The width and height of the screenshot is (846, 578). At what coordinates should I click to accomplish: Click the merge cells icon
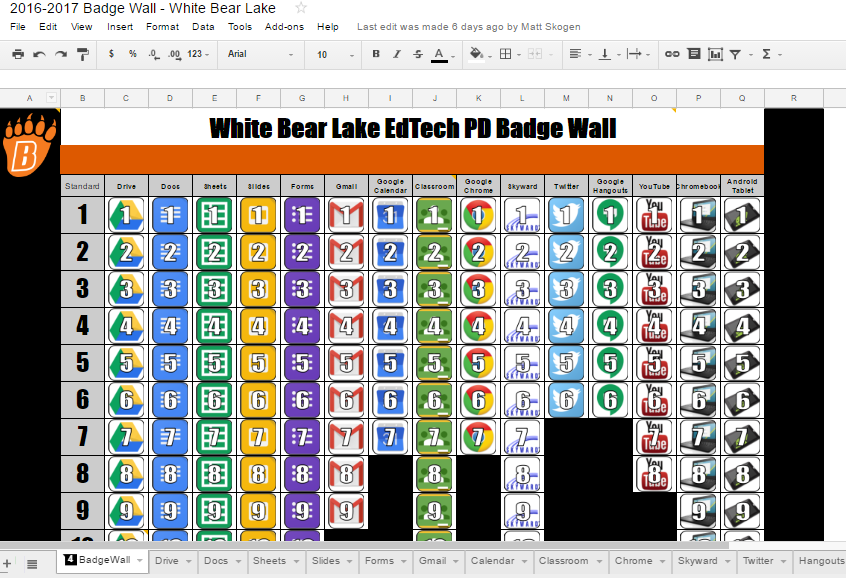tap(535, 54)
